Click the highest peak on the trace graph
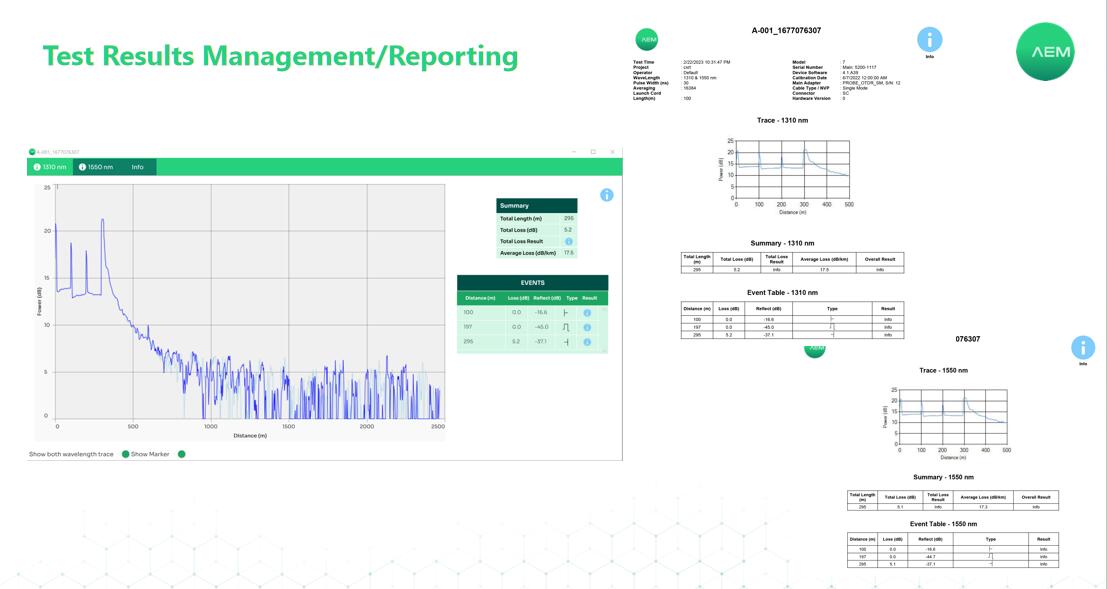 102,220
